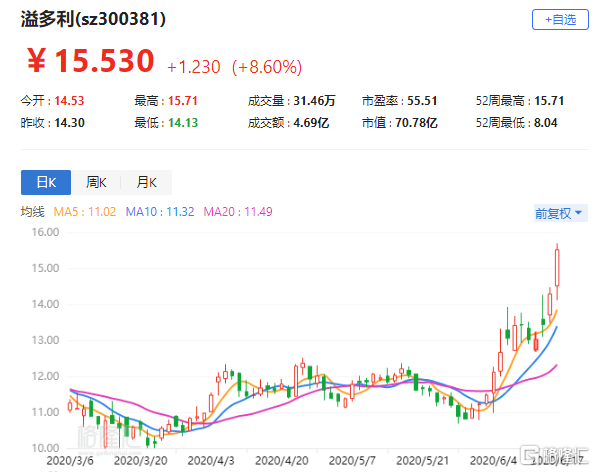
Task: Click the 2020/3/20 date axis label
Action: tap(140, 461)
